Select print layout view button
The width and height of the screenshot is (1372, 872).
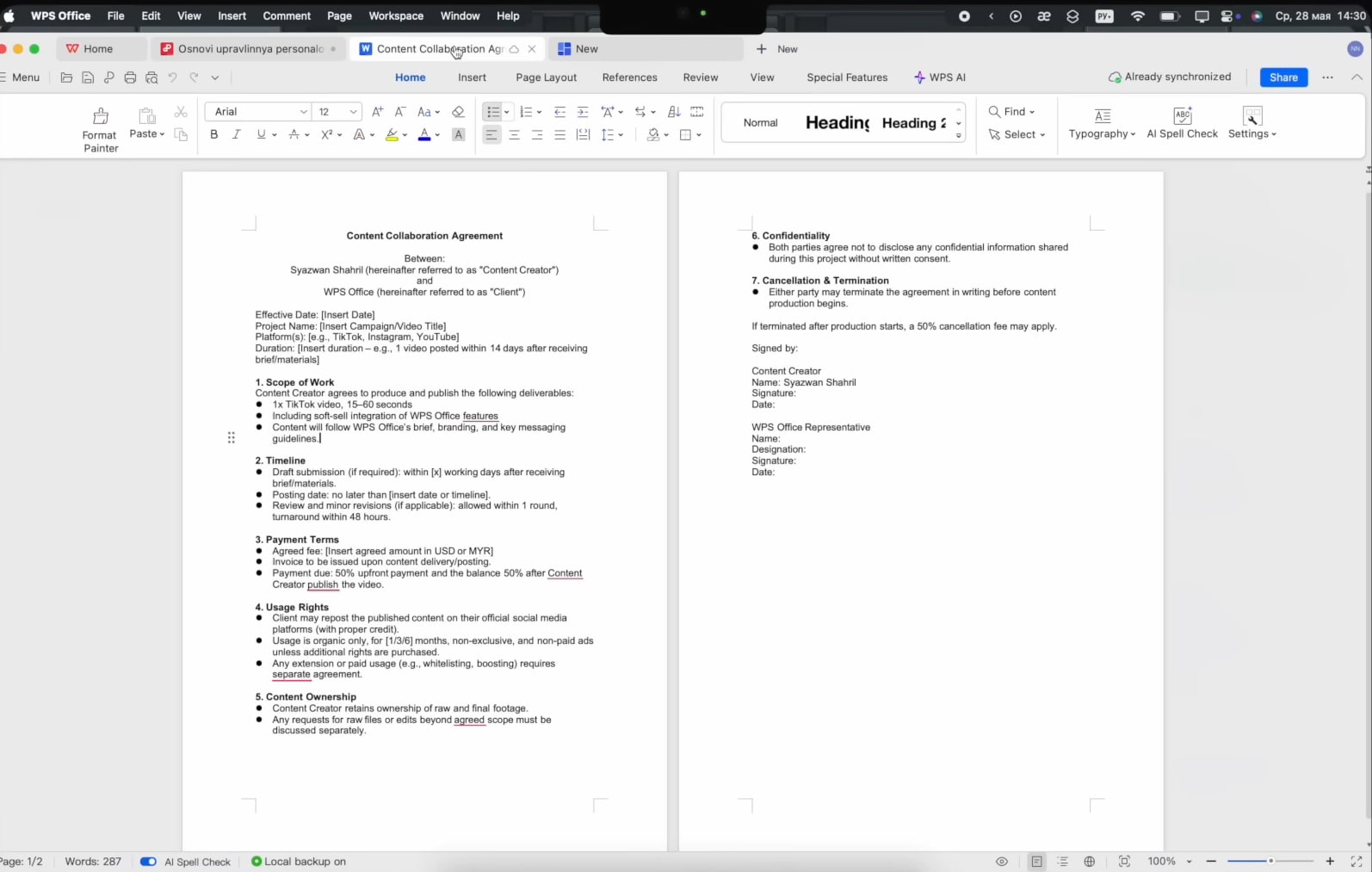click(1036, 861)
